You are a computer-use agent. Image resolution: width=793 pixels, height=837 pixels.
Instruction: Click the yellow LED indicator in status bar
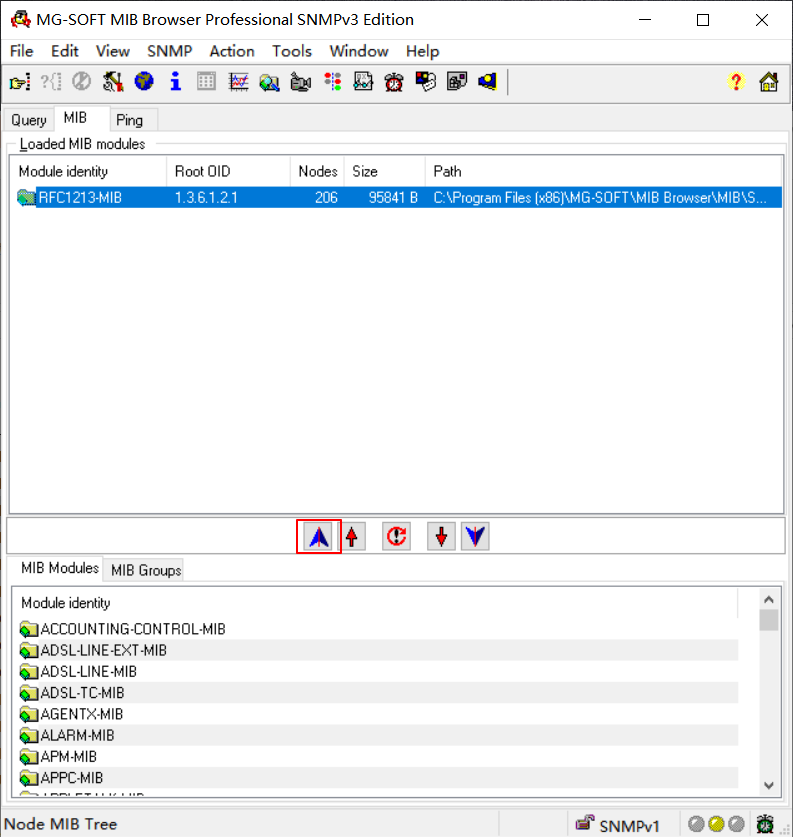tap(716, 824)
